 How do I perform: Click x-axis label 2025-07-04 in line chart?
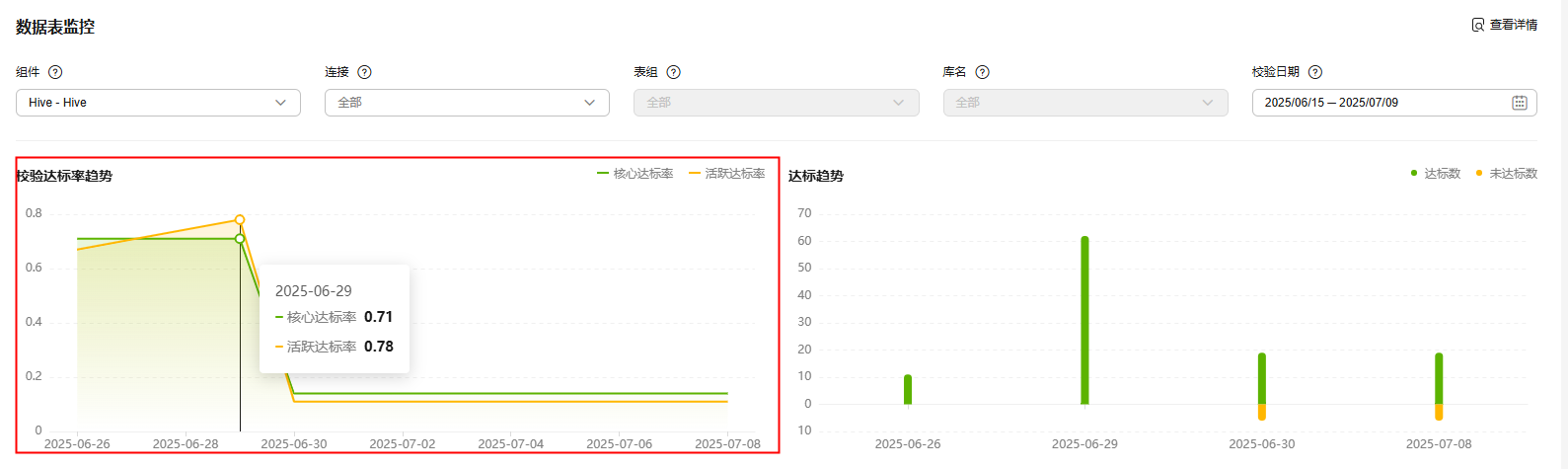[511, 444]
